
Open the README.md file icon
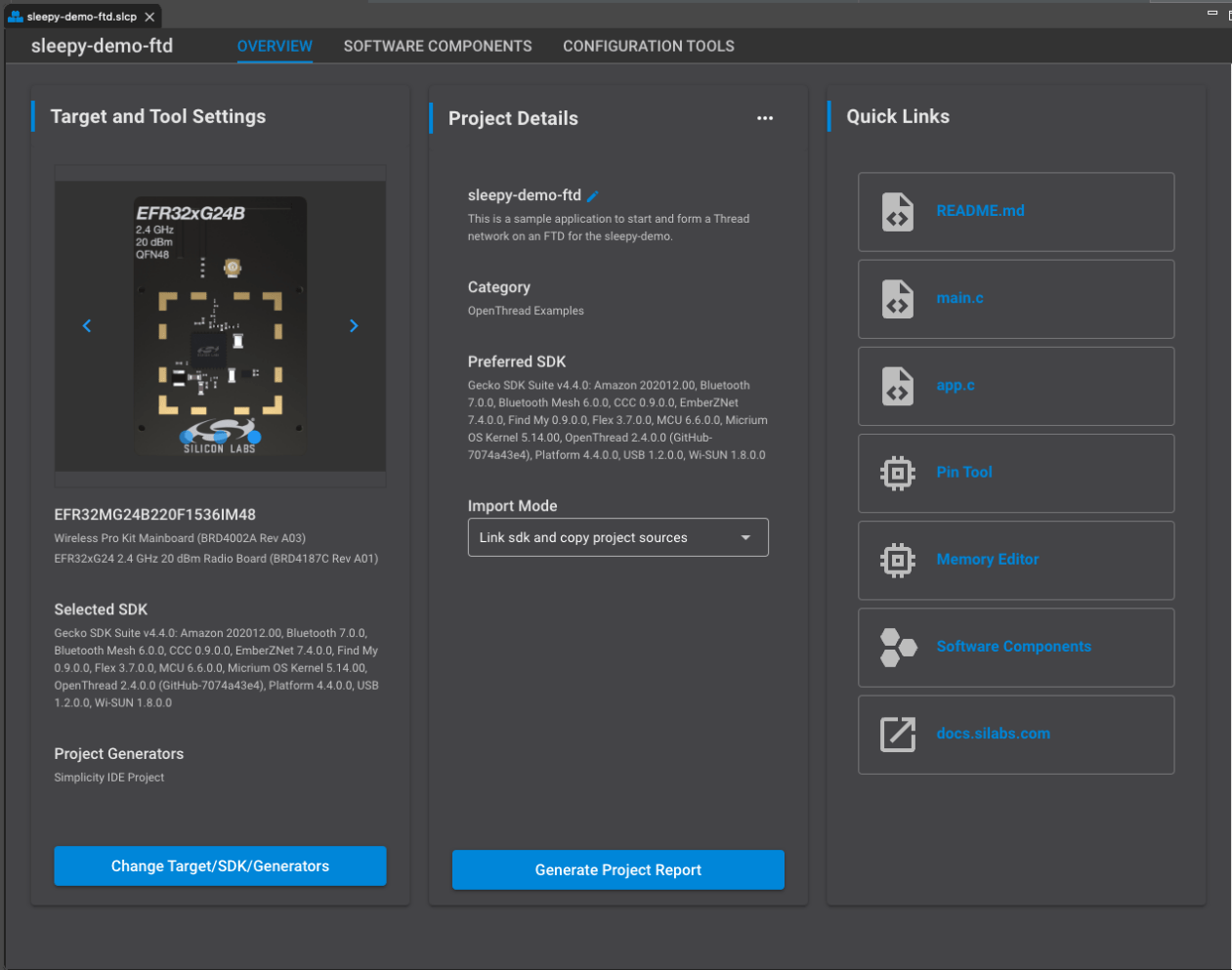pyautogui.click(x=897, y=211)
